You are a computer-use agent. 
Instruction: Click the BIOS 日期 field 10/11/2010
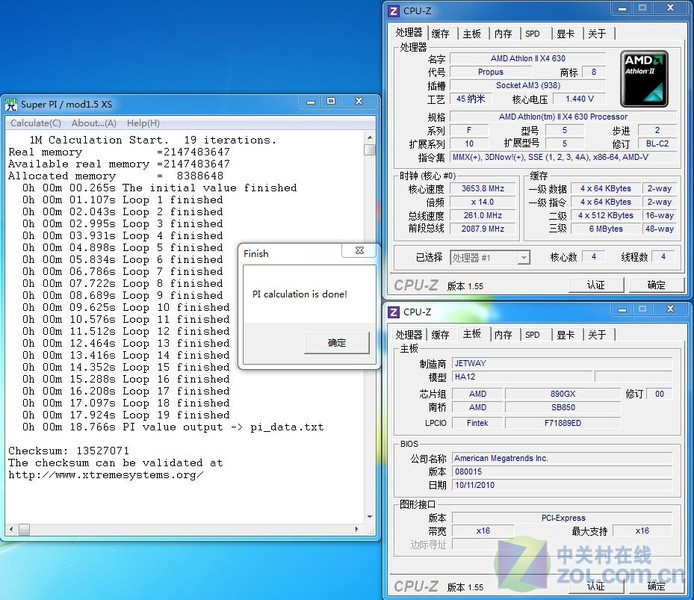tap(562, 485)
